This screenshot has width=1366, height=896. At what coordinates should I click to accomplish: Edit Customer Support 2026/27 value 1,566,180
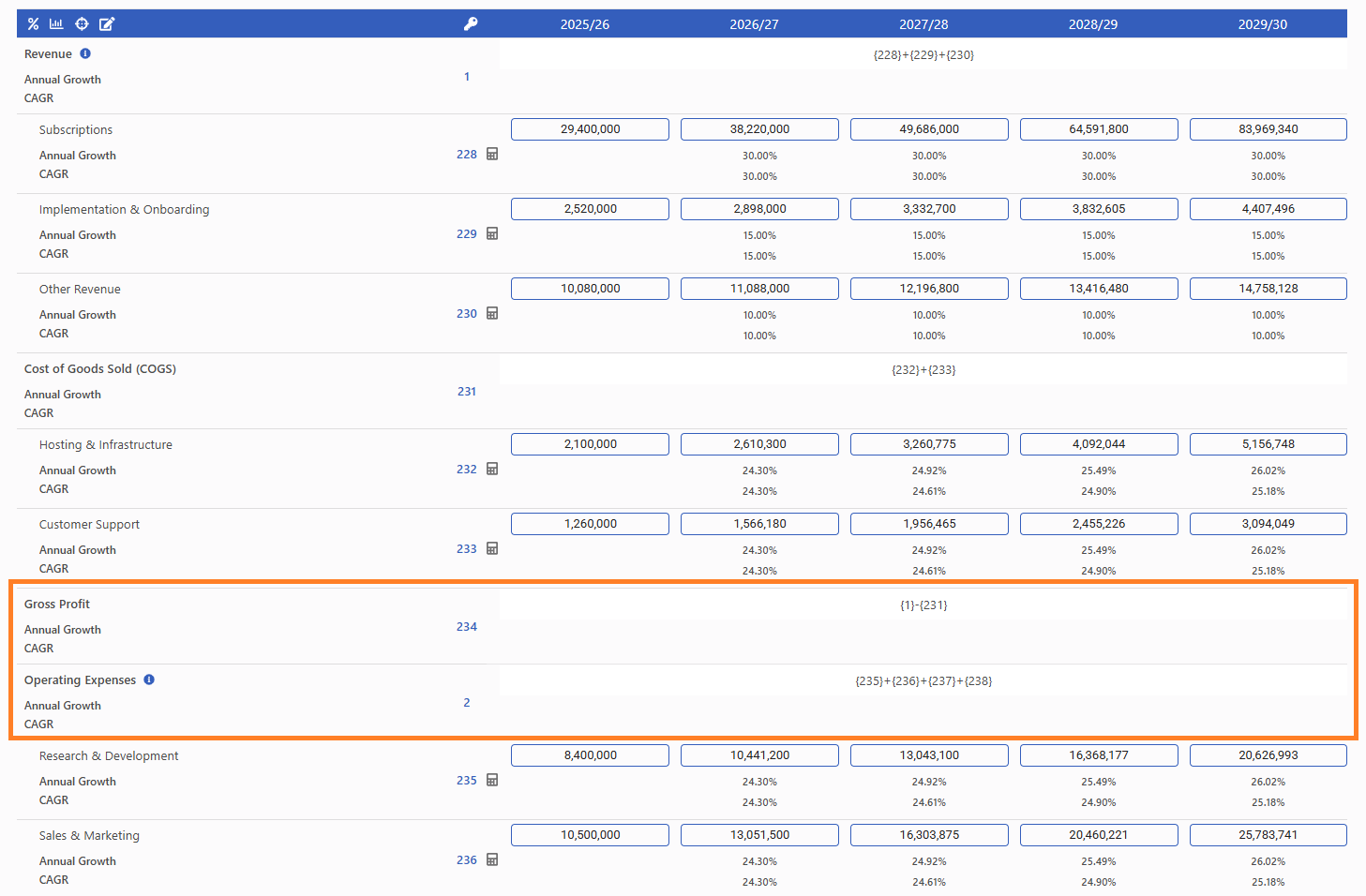[759, 524]
